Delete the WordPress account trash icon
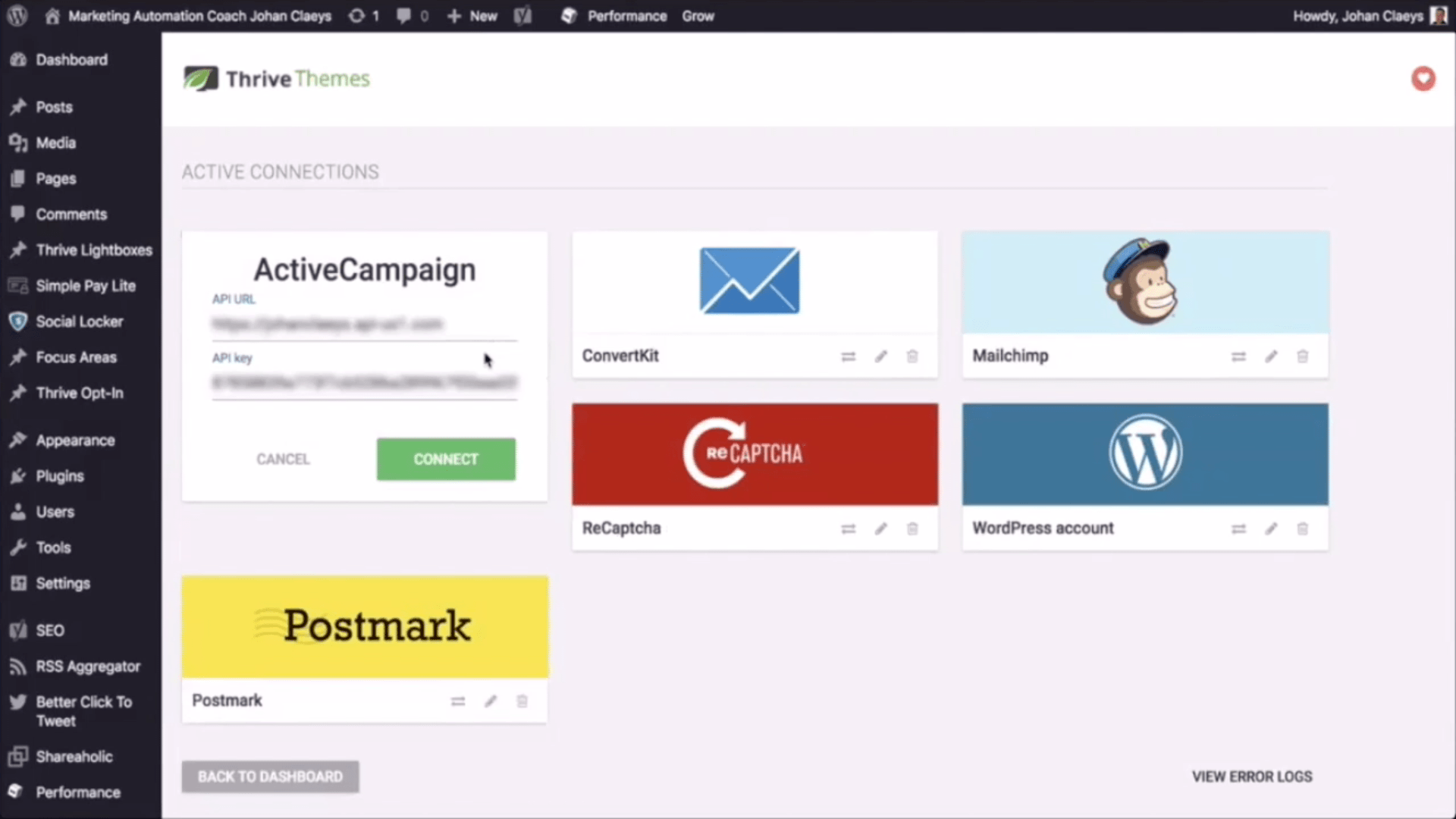The width and height of the screenshot is (1456, 819). point(1302,529)
